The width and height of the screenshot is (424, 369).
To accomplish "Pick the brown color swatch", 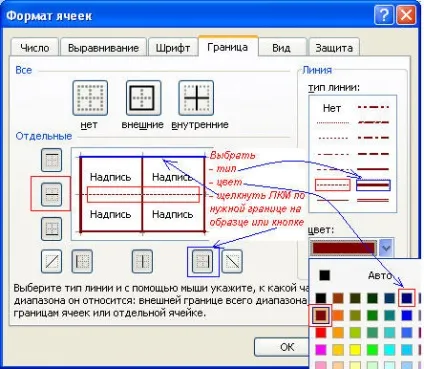I will tap(338, 298).
